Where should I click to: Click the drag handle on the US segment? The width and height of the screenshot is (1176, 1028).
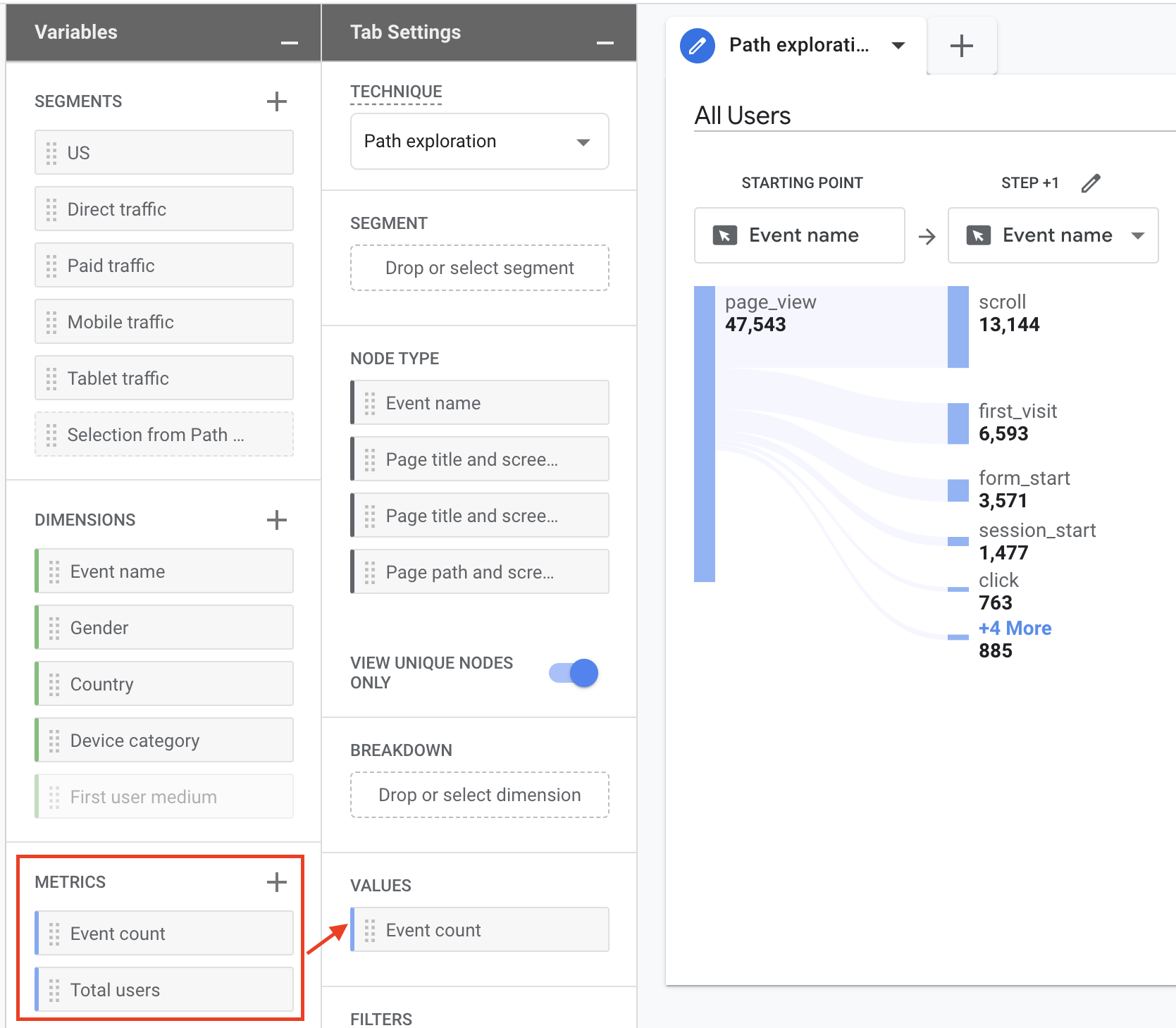point(50,152)
